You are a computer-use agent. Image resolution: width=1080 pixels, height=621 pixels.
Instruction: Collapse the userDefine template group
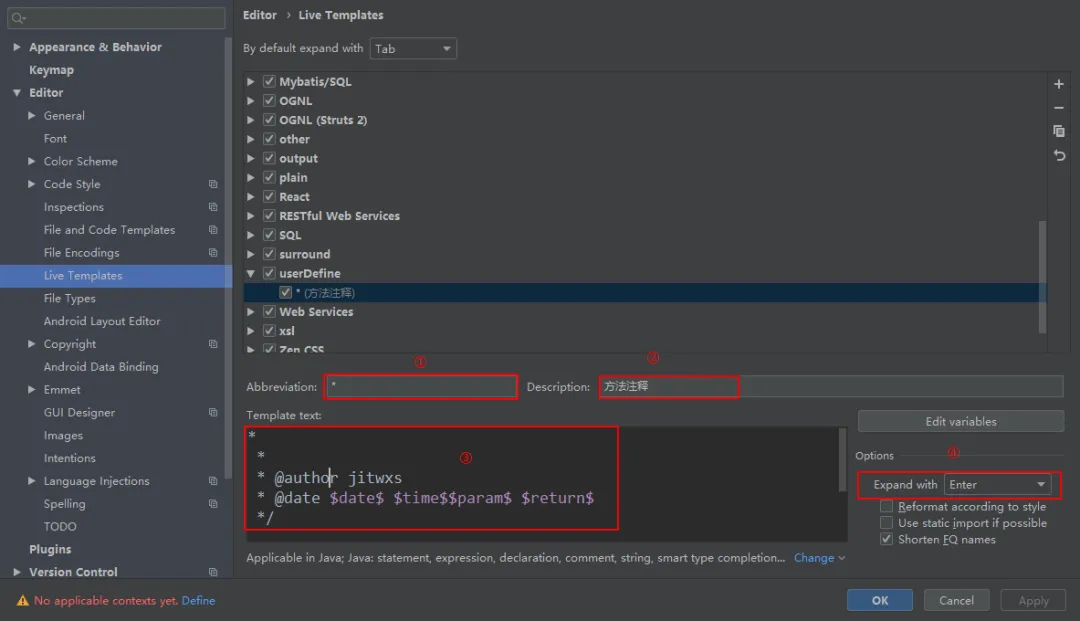251,273
